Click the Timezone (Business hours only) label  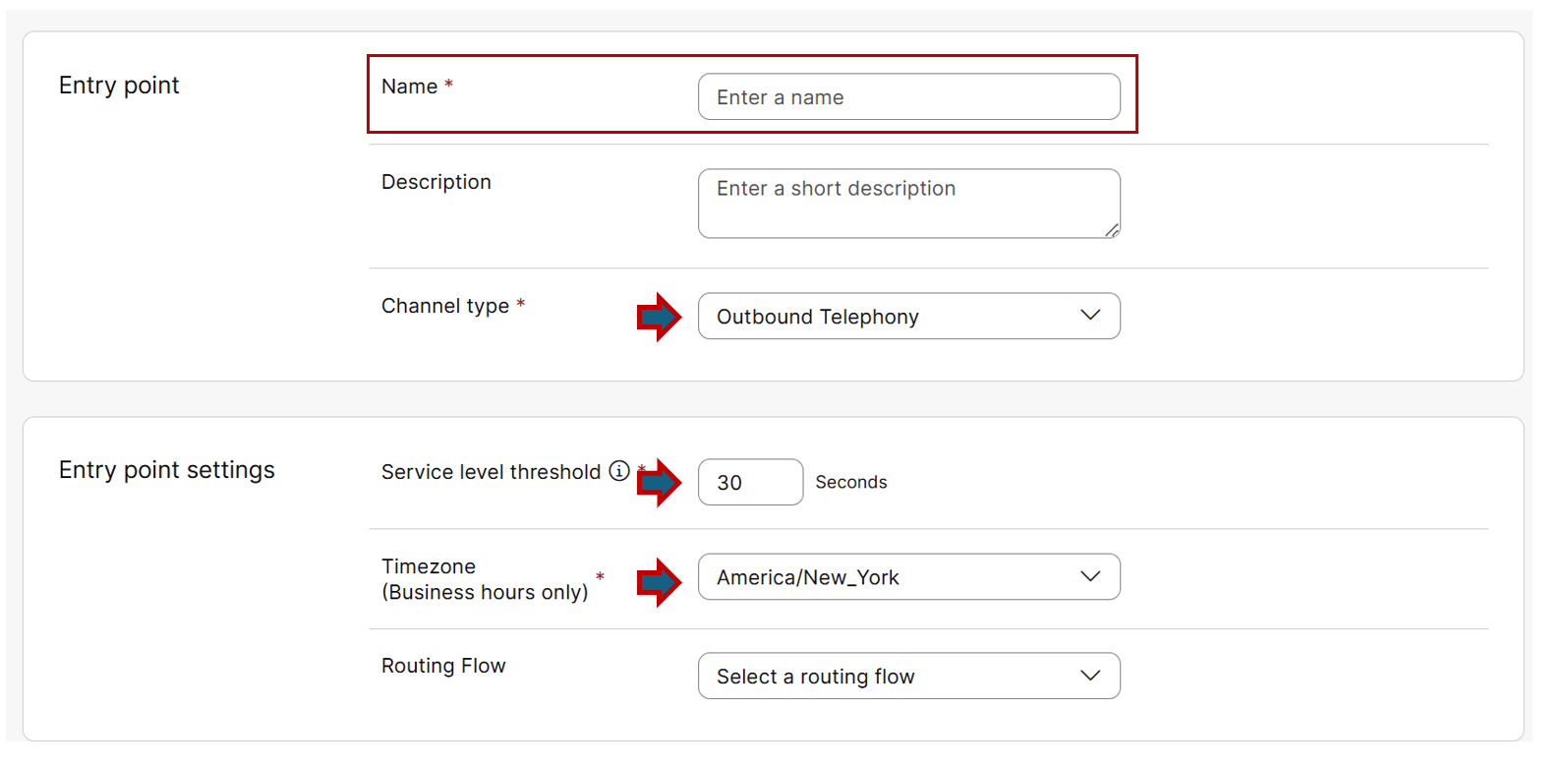[485, 579]
